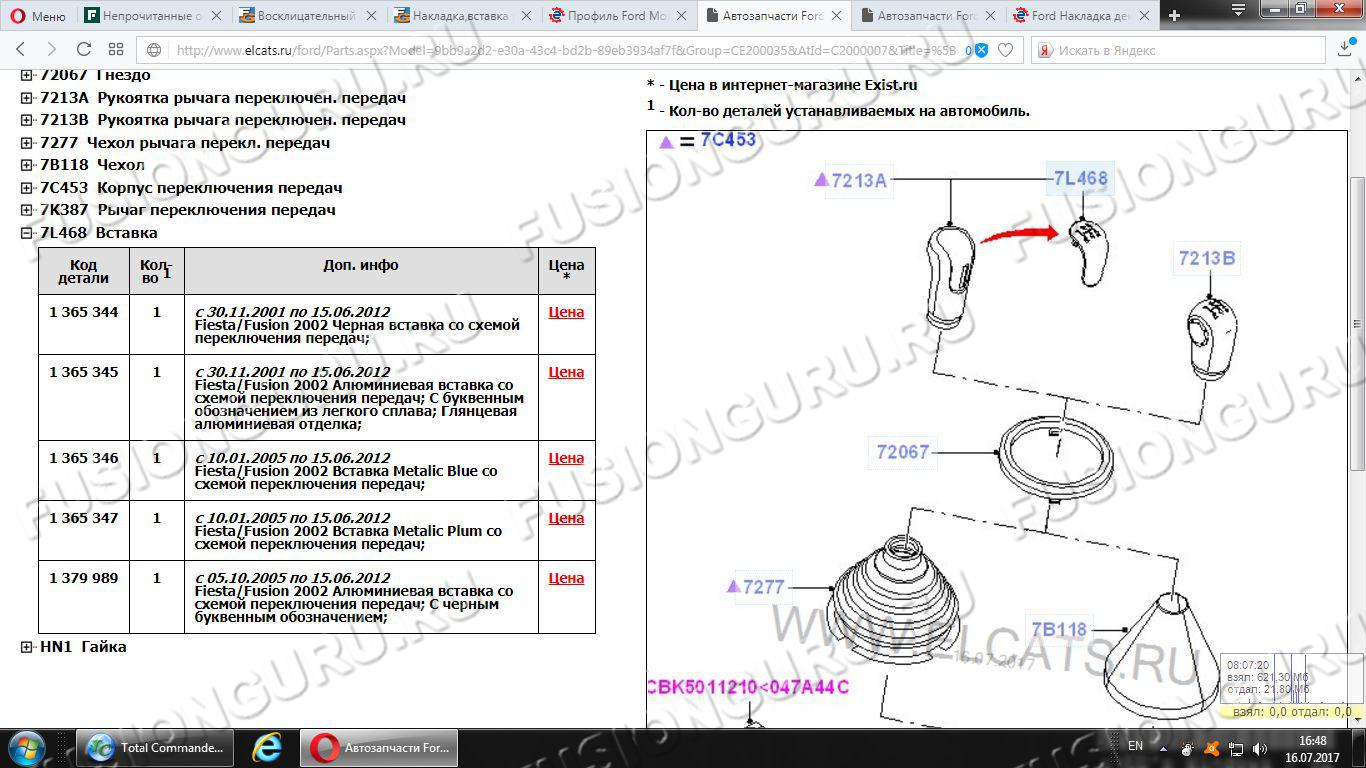This screenshot has width=1366, height=768.
Task: Switch to the Ford Накладка tab
Action: click(x=1084, y=16)
